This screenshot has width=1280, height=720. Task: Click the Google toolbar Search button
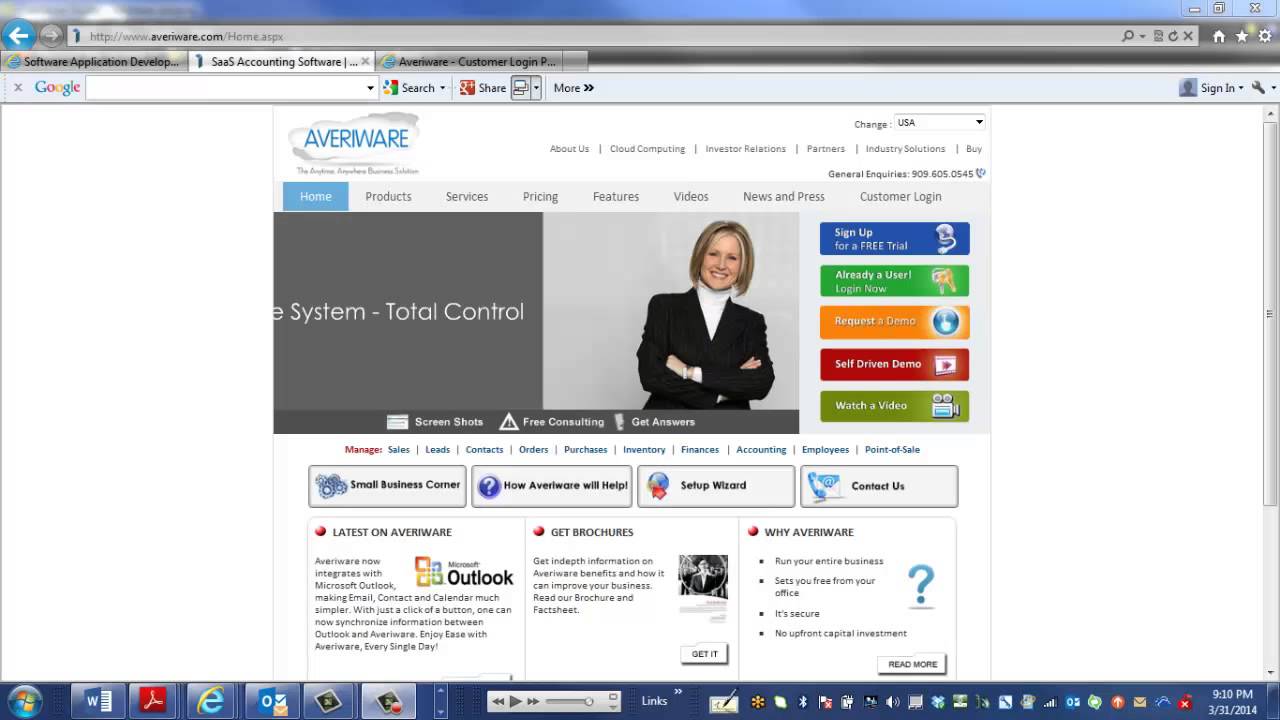414,88
